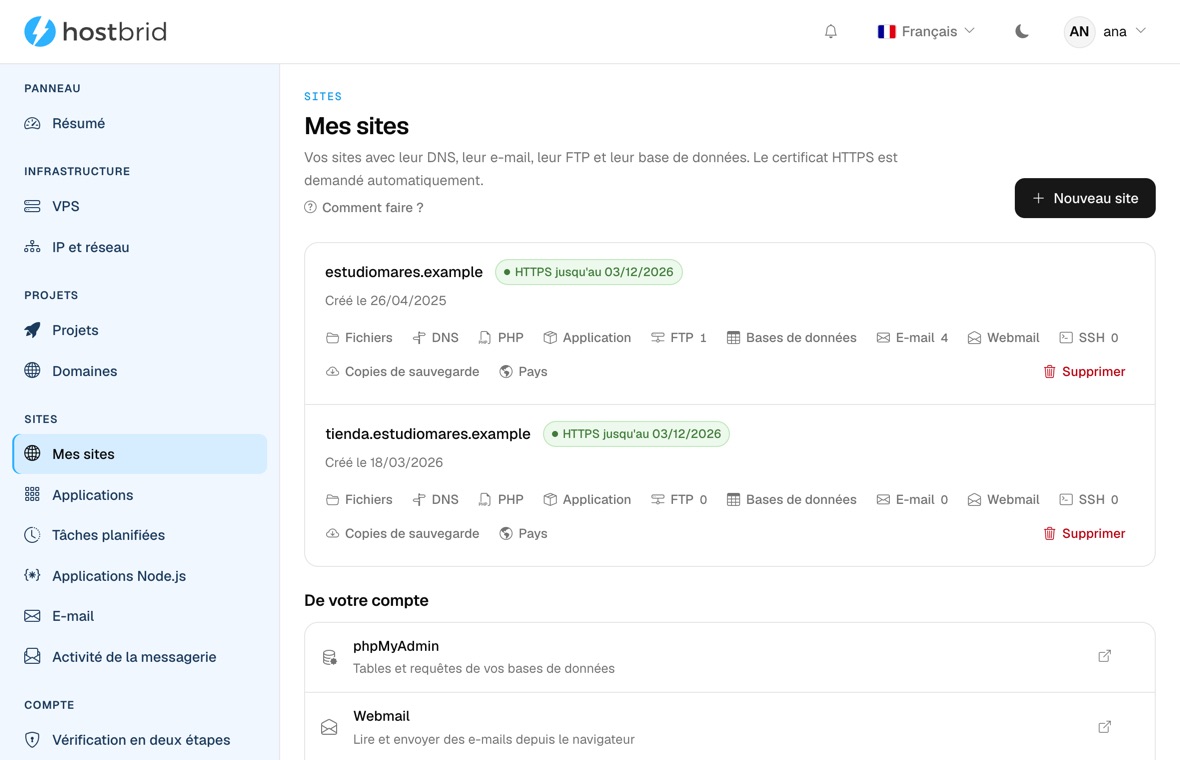This screenshot has height=760, width=1180.
Task: Open Webmail under De votre compte
Action: tap(729, 727)
